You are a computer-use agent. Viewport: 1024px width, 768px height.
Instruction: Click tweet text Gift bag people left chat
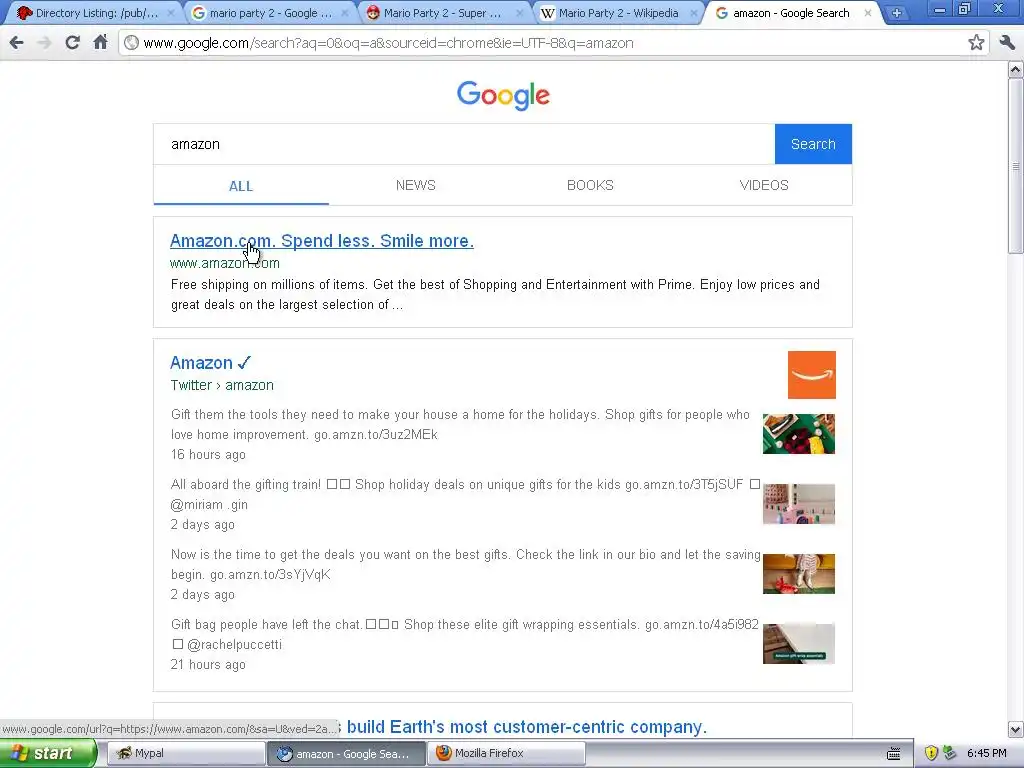pyautogui.click(x=465, y=634)
